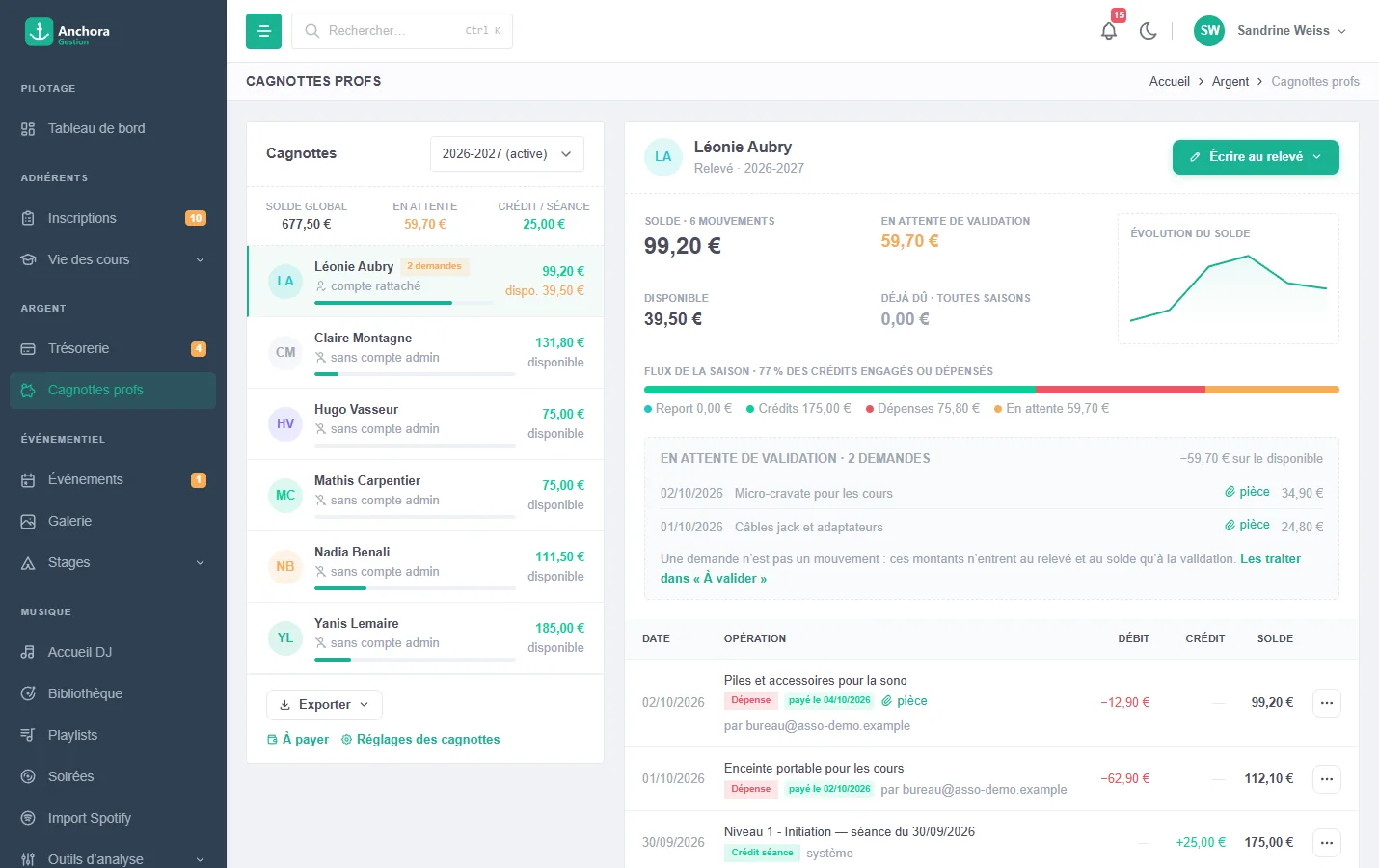Click the Argent breadcrumb
Screen dimensions: 1379x868
(1230, 81)
